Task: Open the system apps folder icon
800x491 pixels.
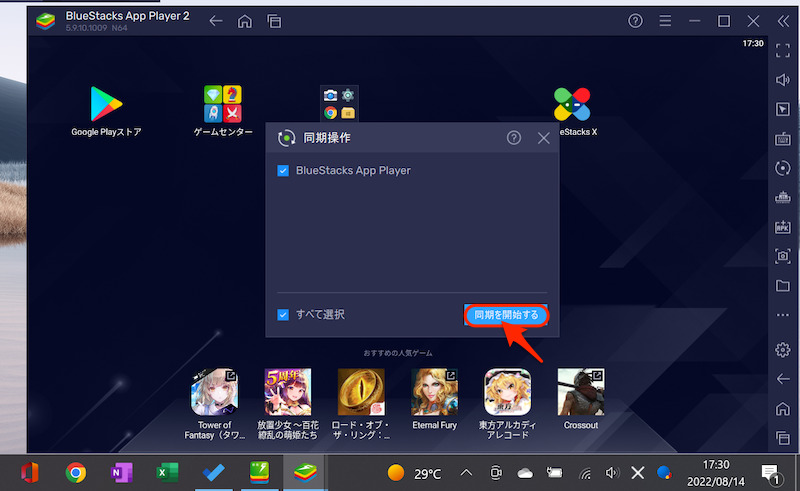Action: [339, 103]
